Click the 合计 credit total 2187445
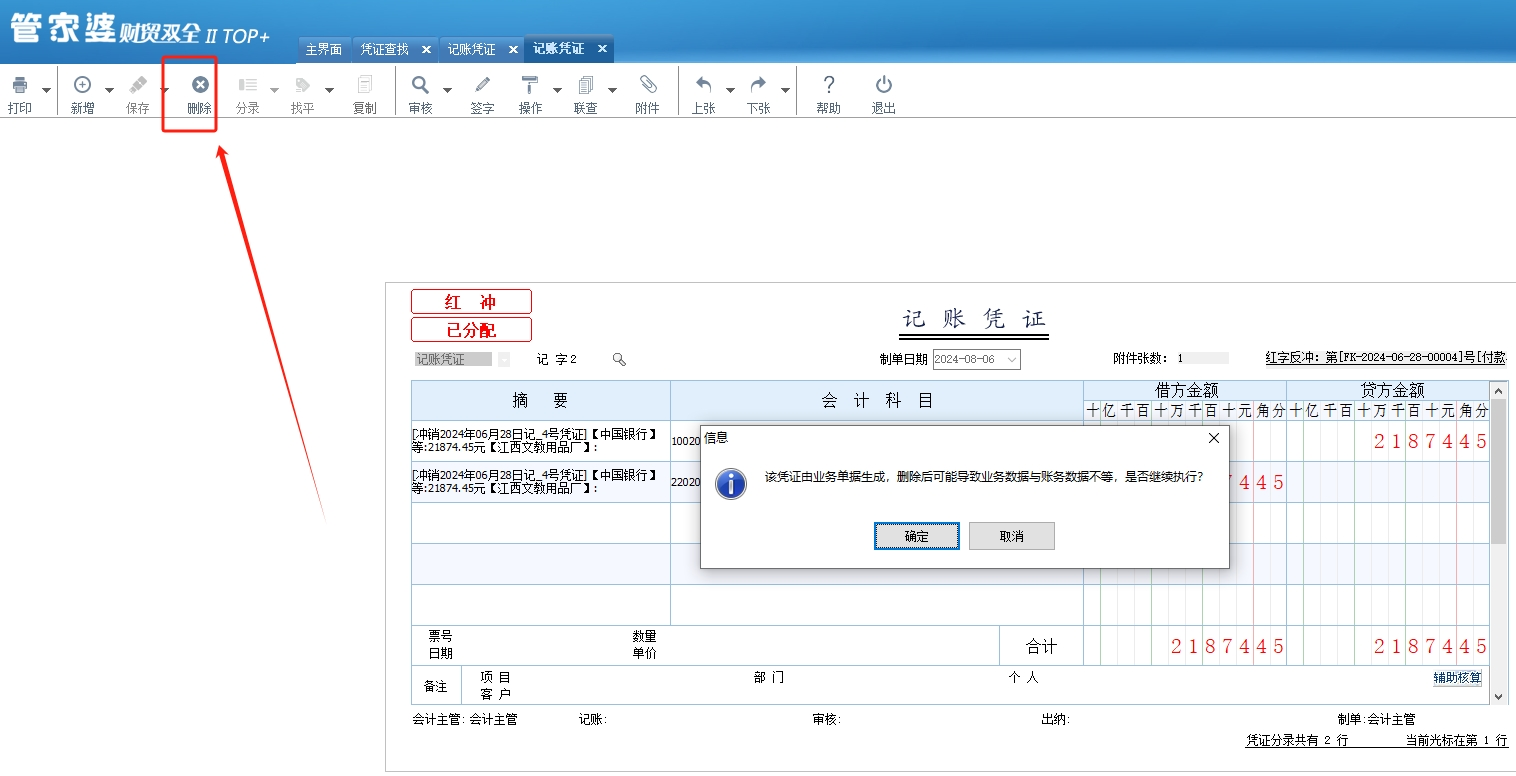 click(x=1429, y=646)
